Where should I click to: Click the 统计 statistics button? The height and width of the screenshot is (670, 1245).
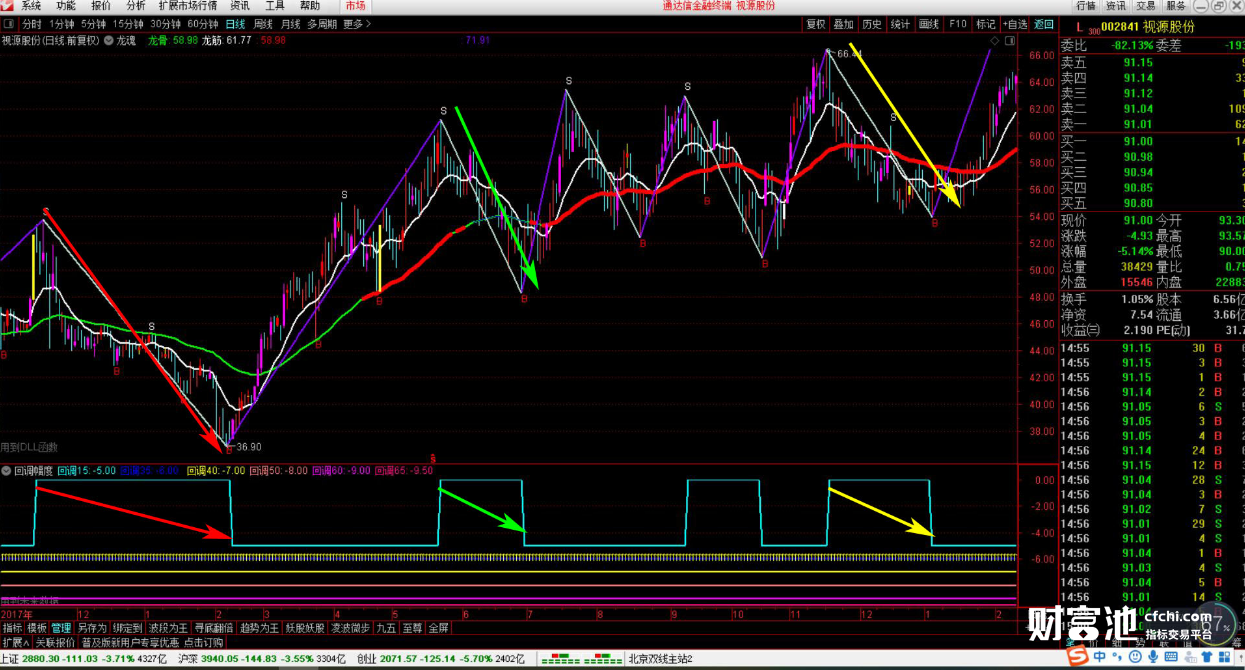pyautogui.click(x=900, y=24)
